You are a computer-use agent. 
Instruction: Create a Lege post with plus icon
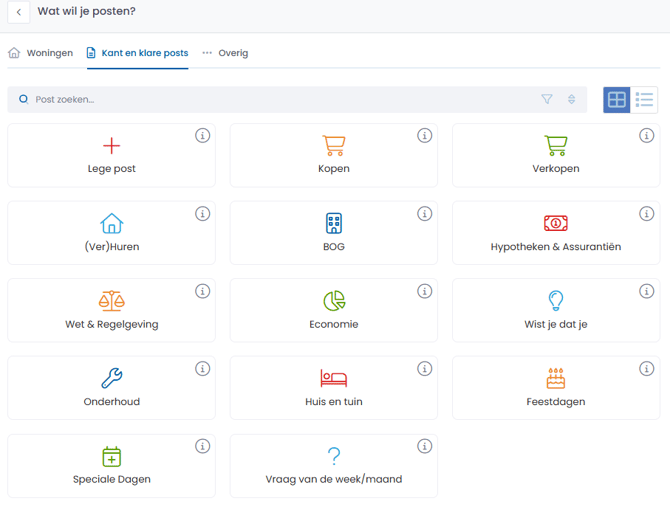[112, 155]
